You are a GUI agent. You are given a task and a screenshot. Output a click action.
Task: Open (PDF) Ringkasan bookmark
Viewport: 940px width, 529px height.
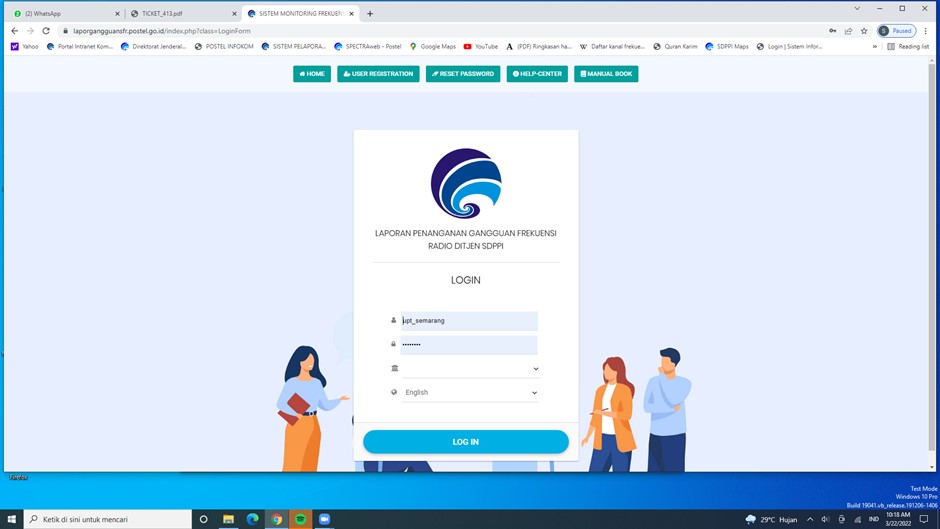point(539,46)
